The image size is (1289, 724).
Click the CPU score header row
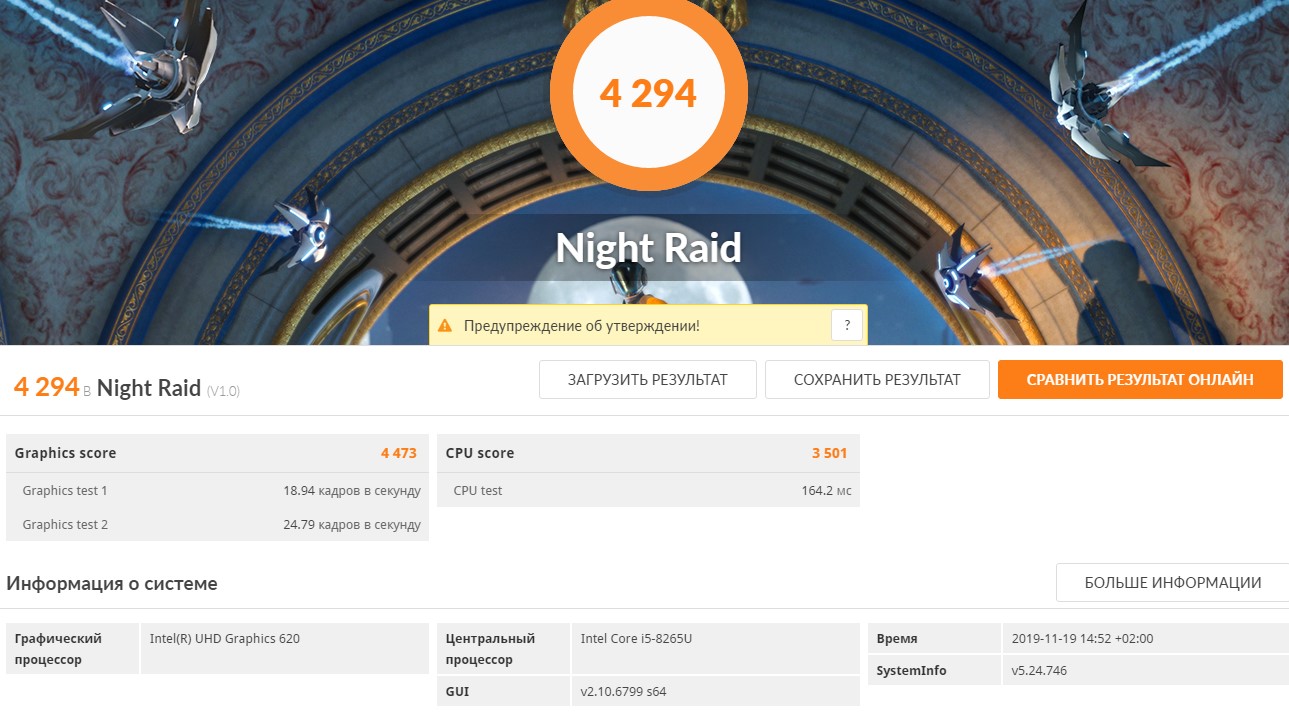pos(647,453)
